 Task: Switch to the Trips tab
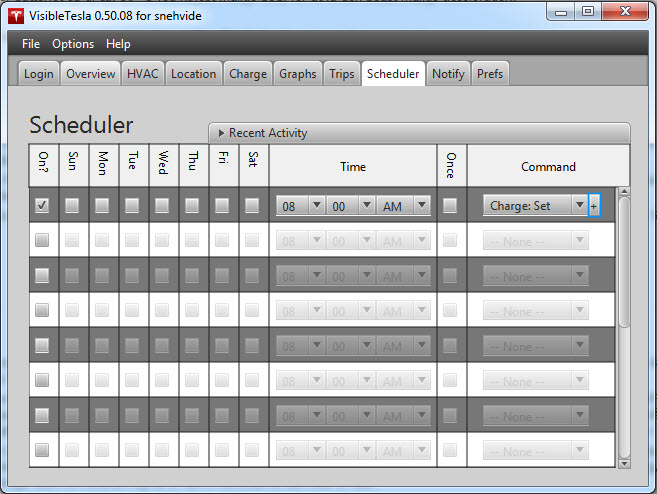341,74
